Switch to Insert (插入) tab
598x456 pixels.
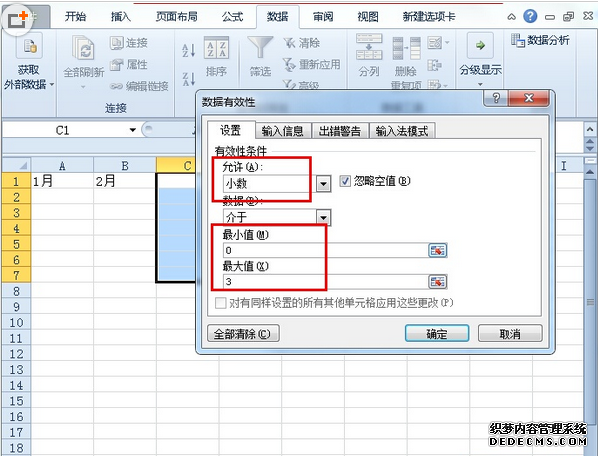point(121,17)
